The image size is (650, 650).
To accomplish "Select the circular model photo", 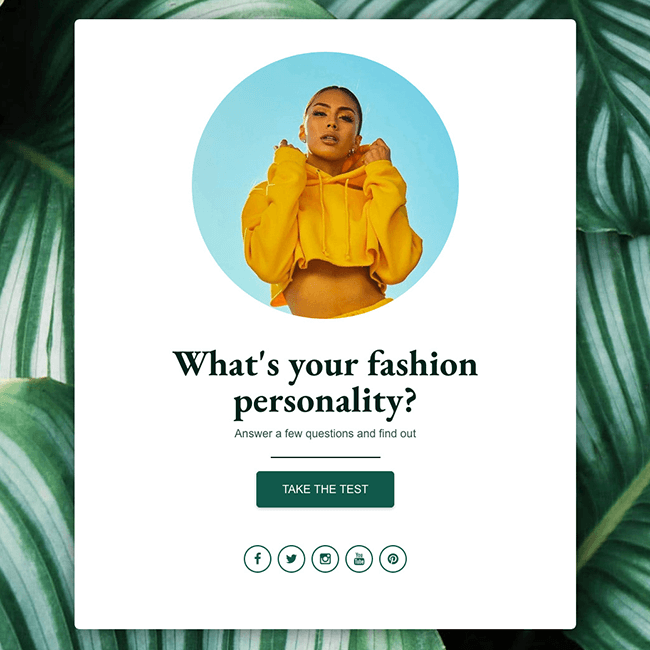I will pos(325,185).
